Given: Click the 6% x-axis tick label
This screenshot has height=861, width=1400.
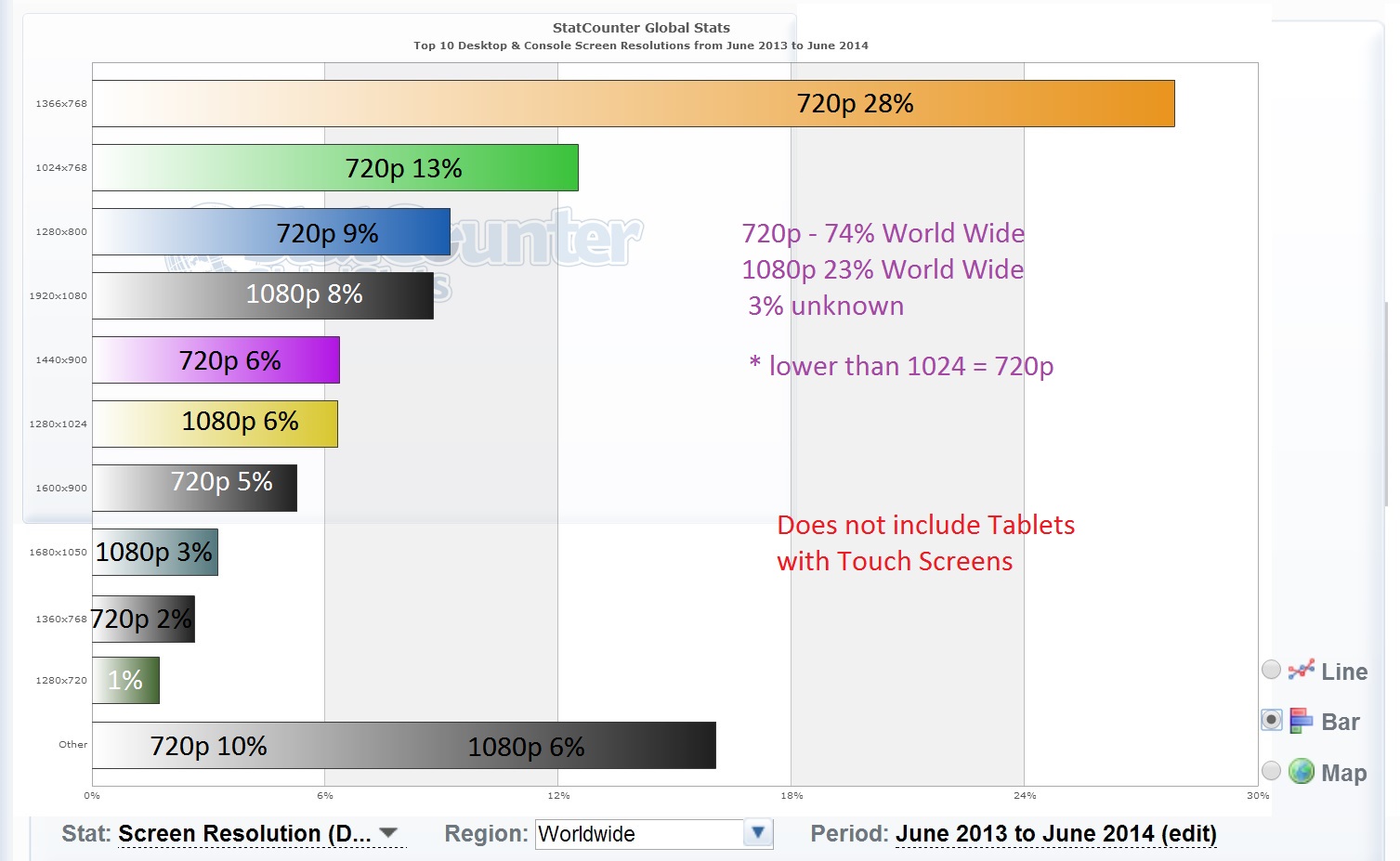Looking at the screenshot, I should pos(325,795).
